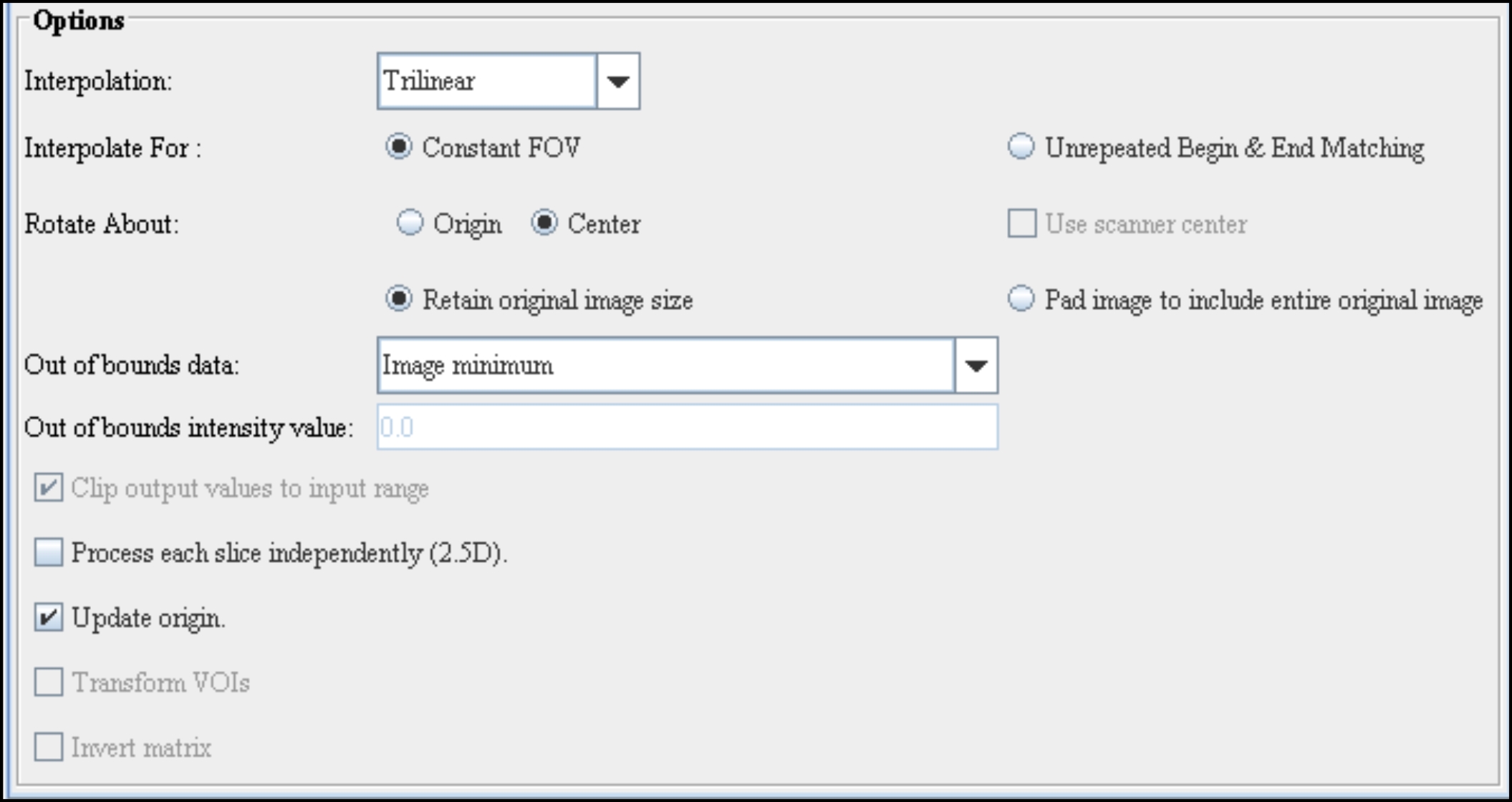Click the Update origin label text
The height and width of the screenshot is (802, 1512).
(x=148, y=618)
